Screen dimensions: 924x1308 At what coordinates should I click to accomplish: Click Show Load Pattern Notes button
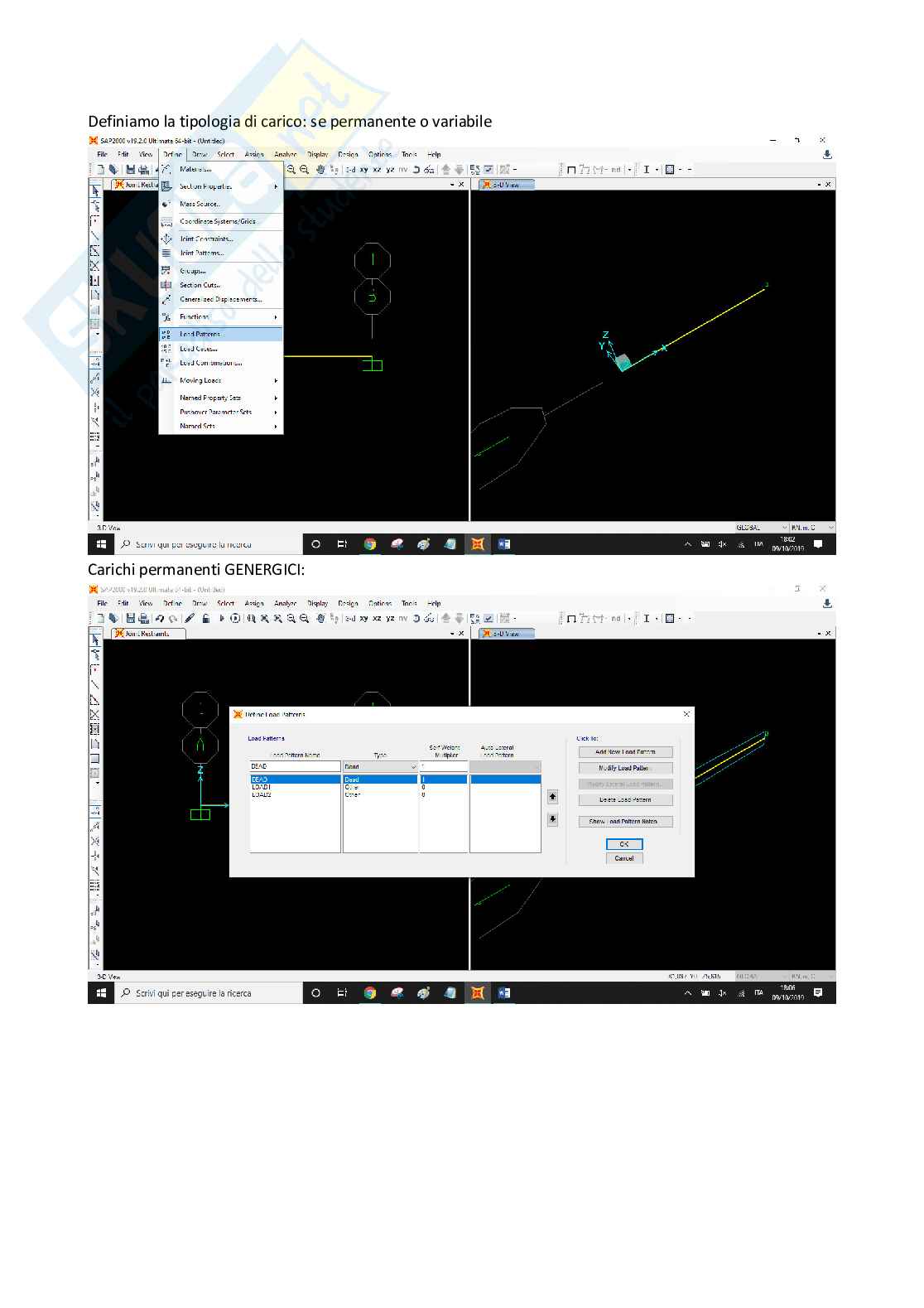click(x=625, y=822)
